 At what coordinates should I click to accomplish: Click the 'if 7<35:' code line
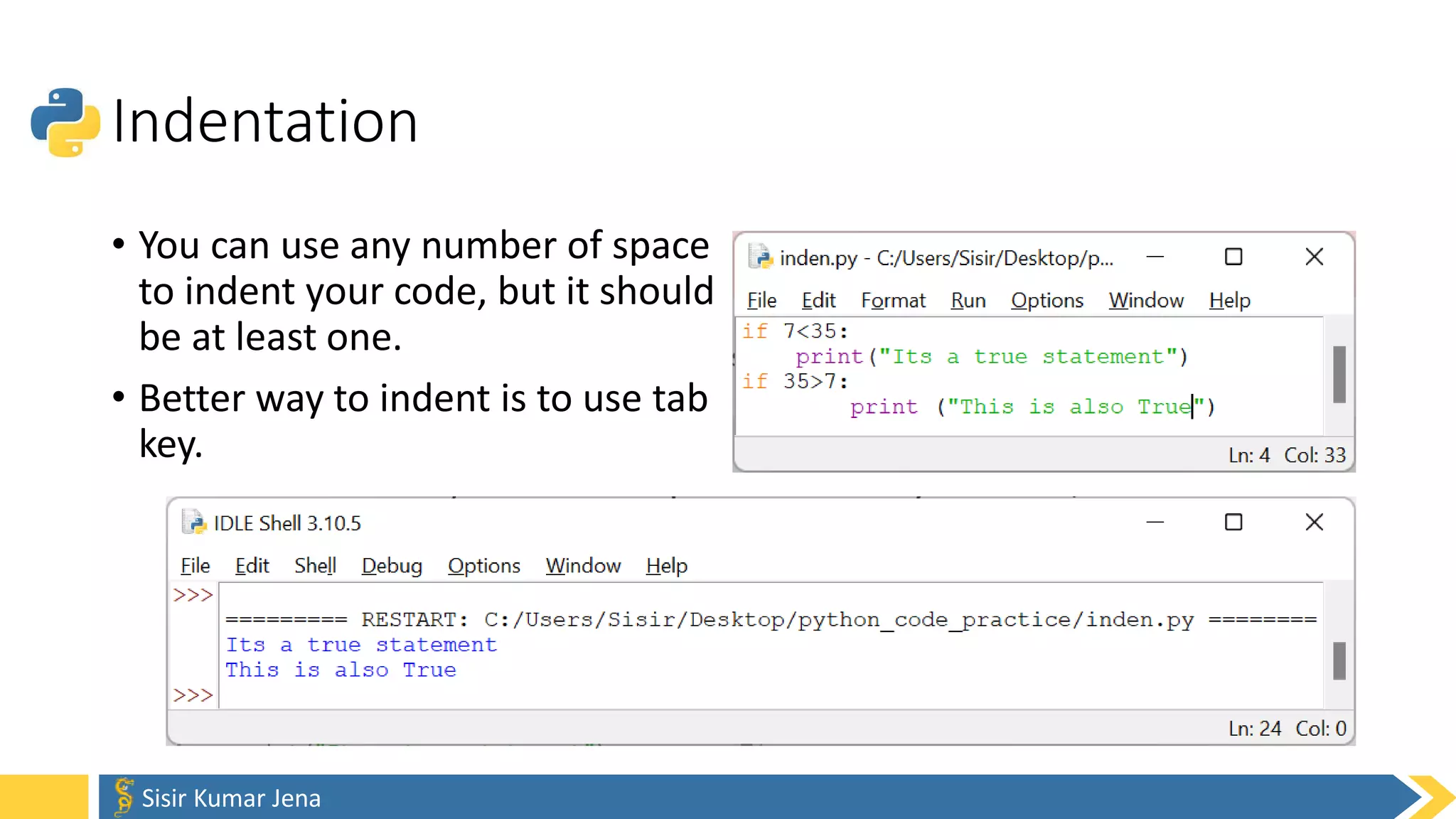[795, 331]
